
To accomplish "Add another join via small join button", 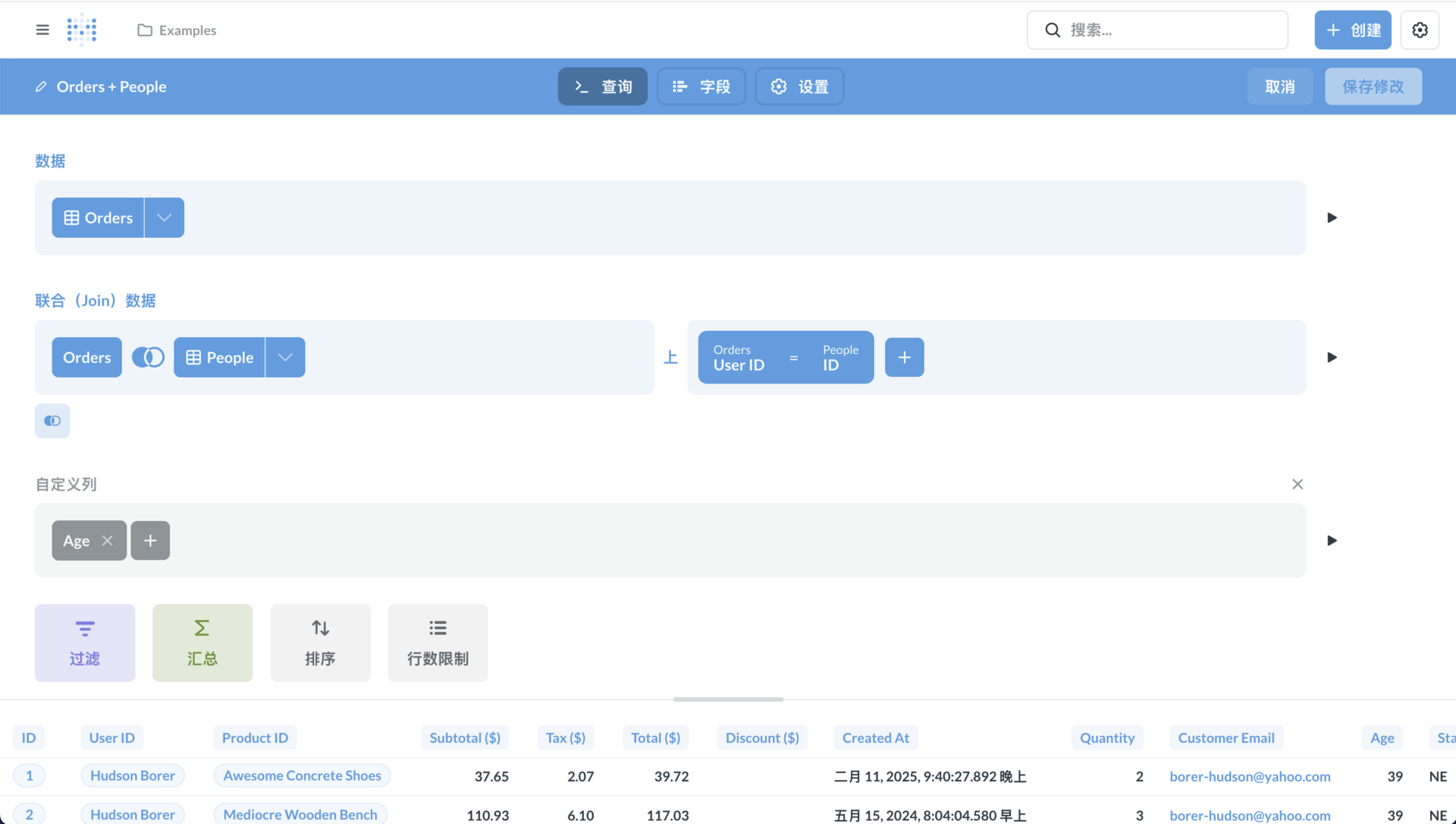I will click(52, 421).
